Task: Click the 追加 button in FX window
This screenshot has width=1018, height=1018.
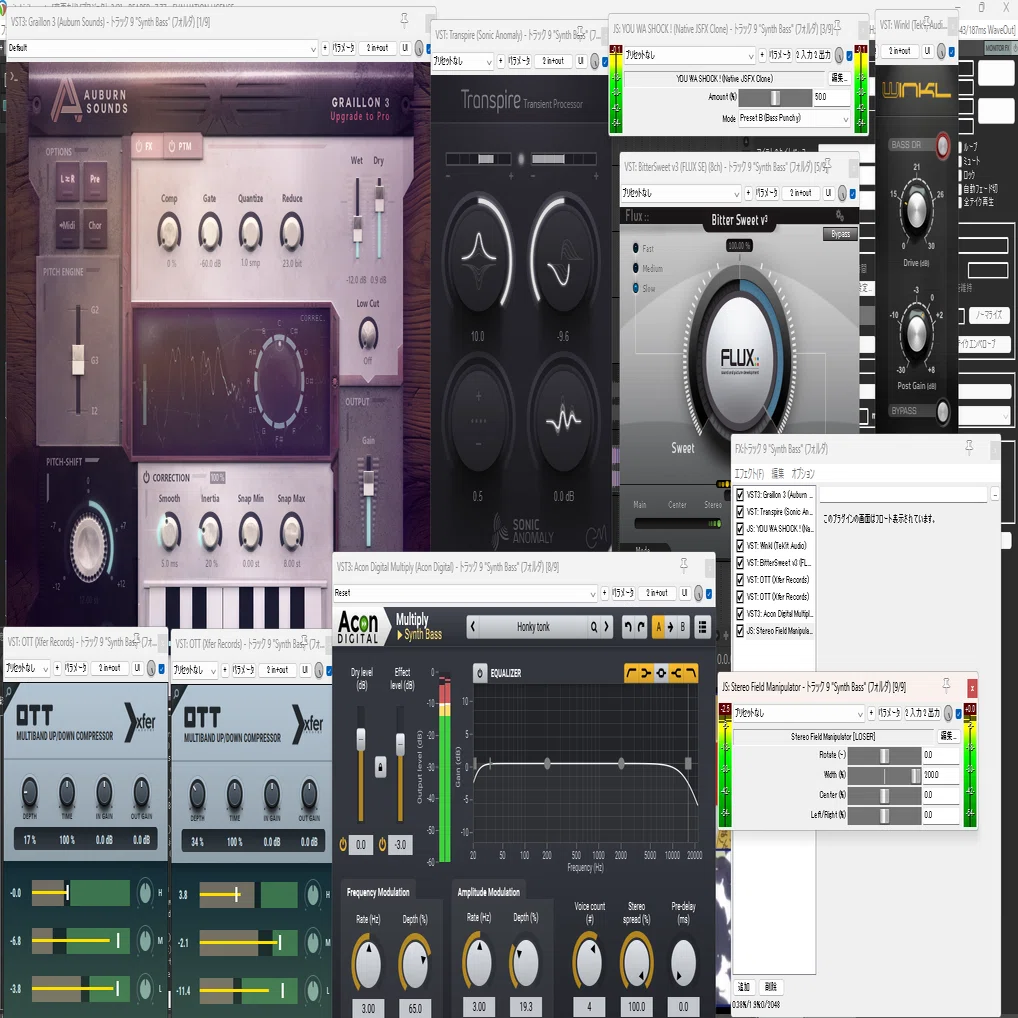Action: 743,986
